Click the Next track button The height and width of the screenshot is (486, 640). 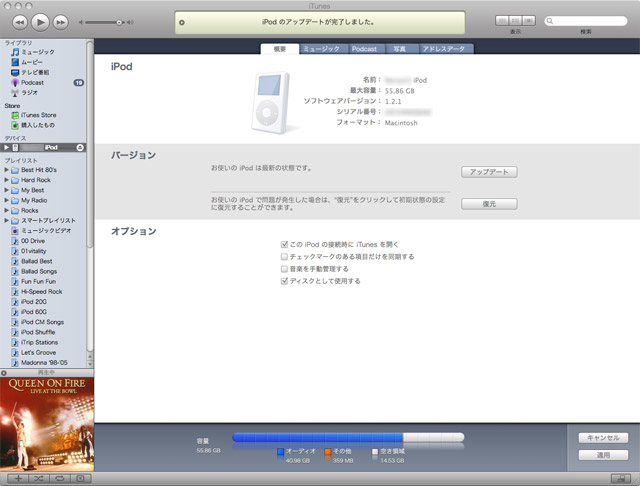(60, 22)
